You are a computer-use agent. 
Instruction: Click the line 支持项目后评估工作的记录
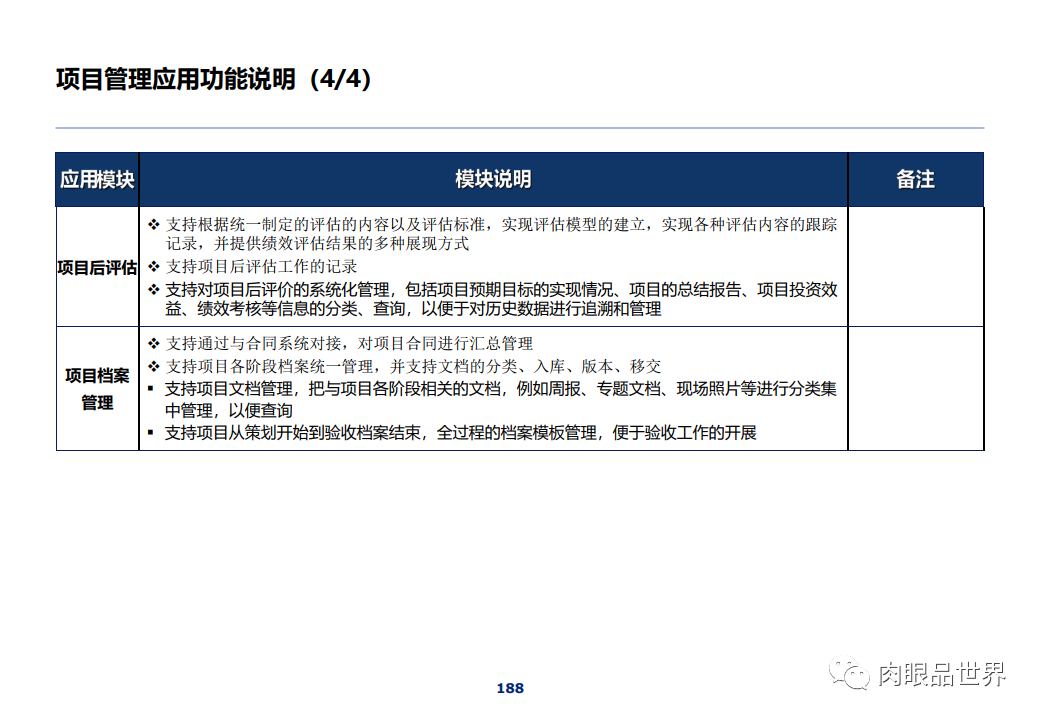pos(253,267)
